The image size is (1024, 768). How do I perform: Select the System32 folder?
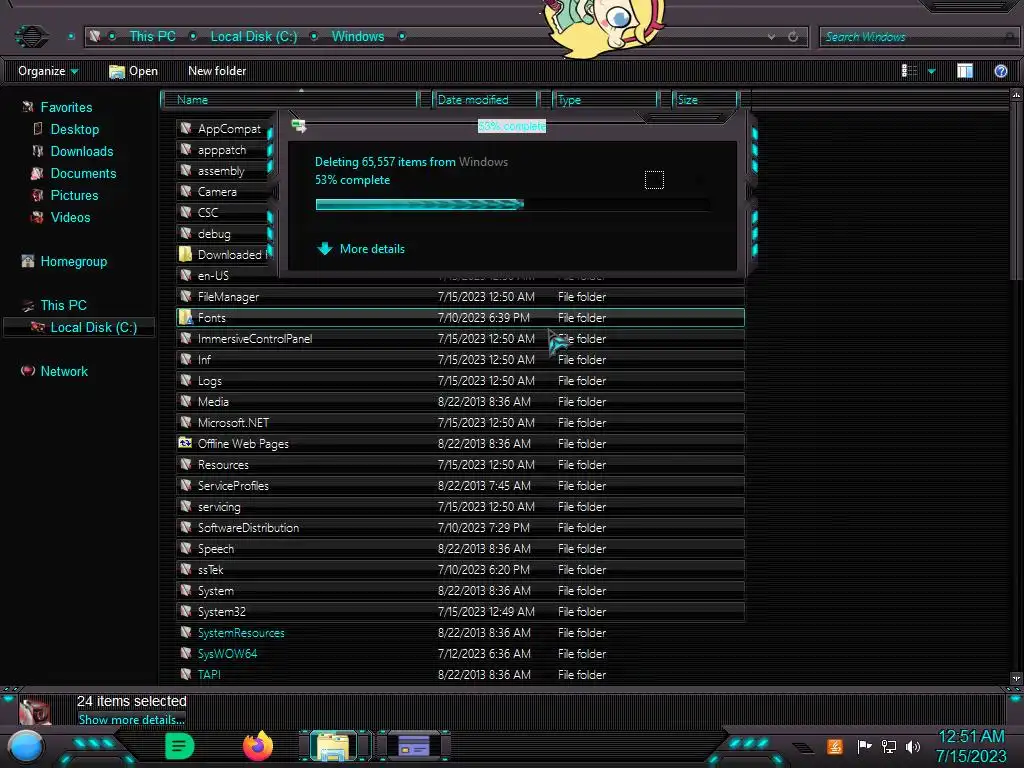(460, 612)
